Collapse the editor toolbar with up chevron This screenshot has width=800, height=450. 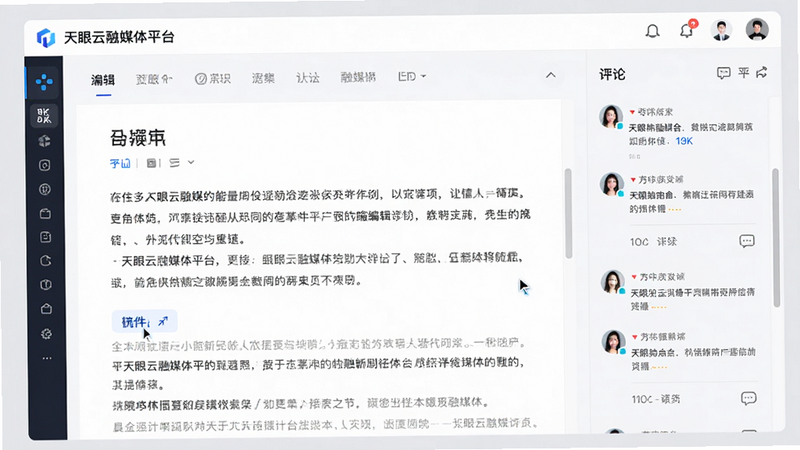click(551, 76)
